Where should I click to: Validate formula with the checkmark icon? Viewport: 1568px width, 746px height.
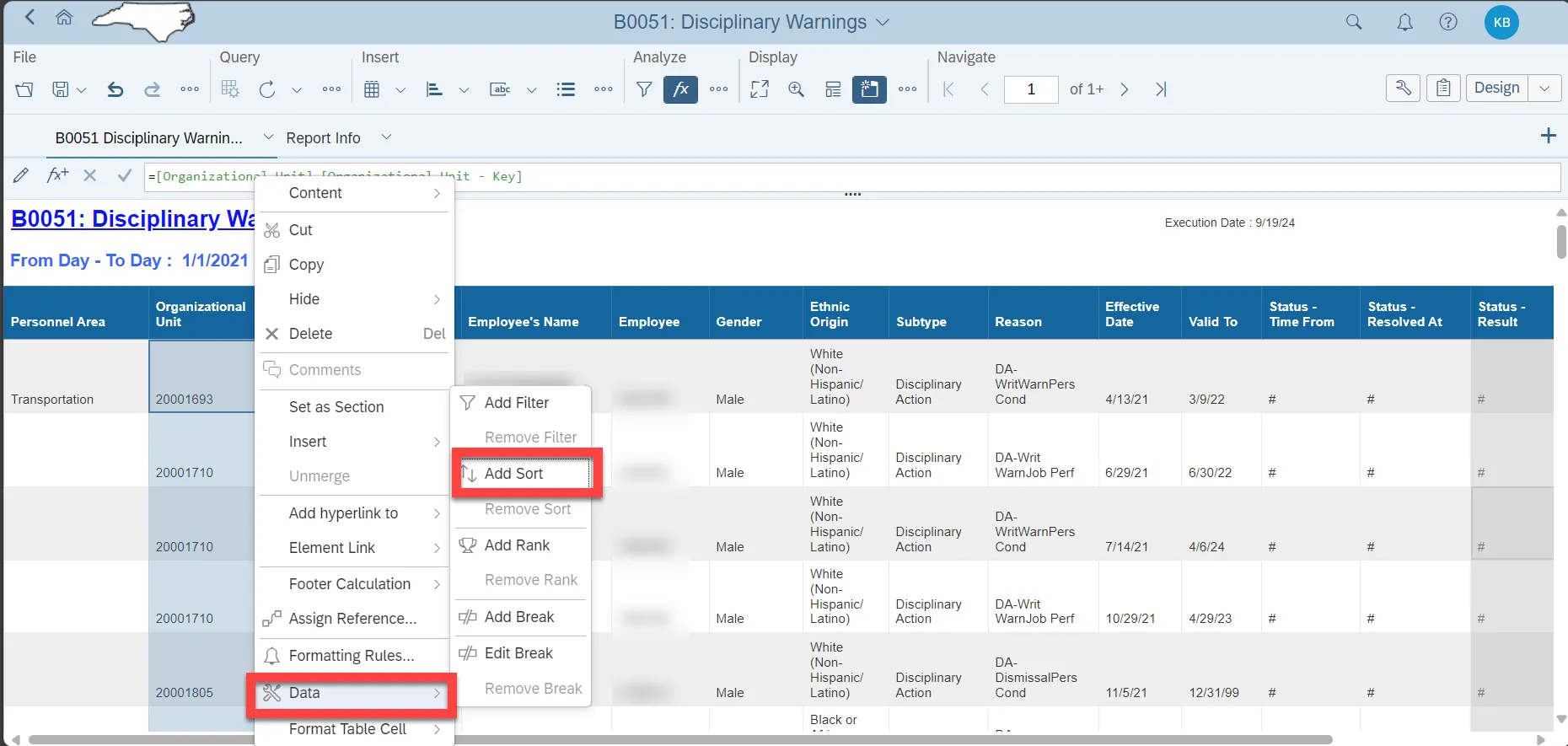coord(125,175)
